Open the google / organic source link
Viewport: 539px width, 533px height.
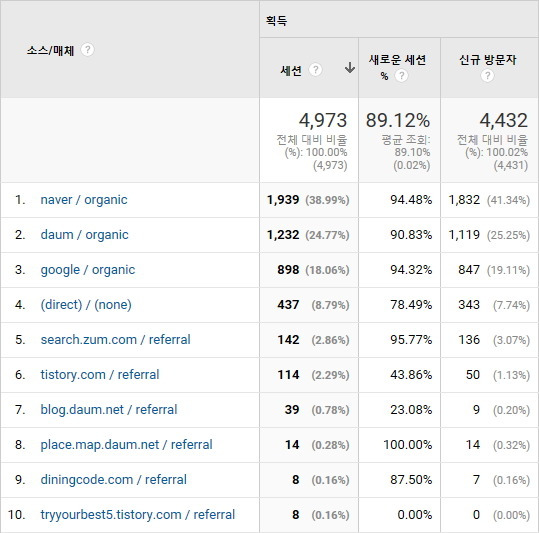pyautogui.click(x=88, y=270)
